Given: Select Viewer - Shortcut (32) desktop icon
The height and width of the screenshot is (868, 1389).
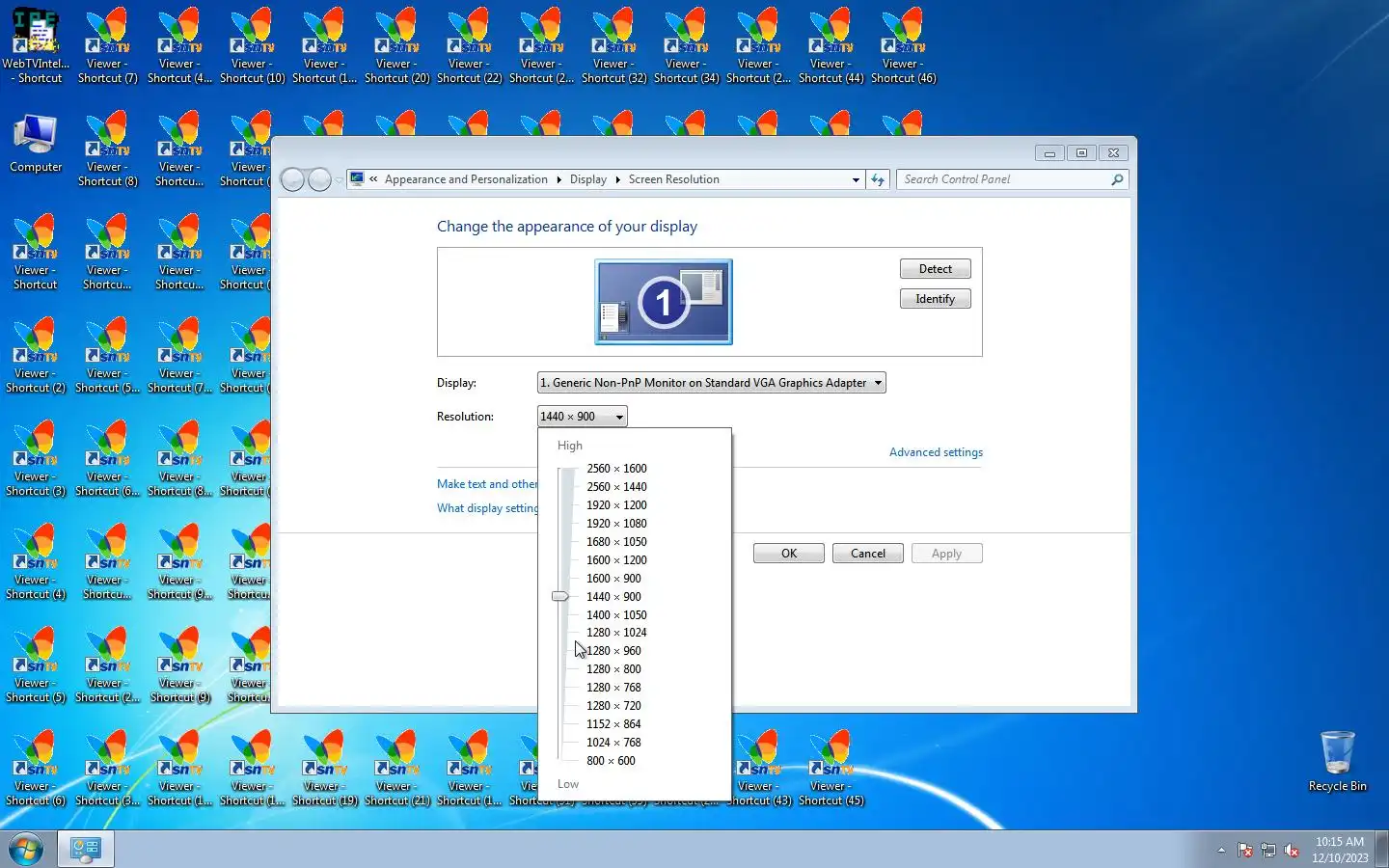Looking at the screenshot, I should tap(613, 45).
